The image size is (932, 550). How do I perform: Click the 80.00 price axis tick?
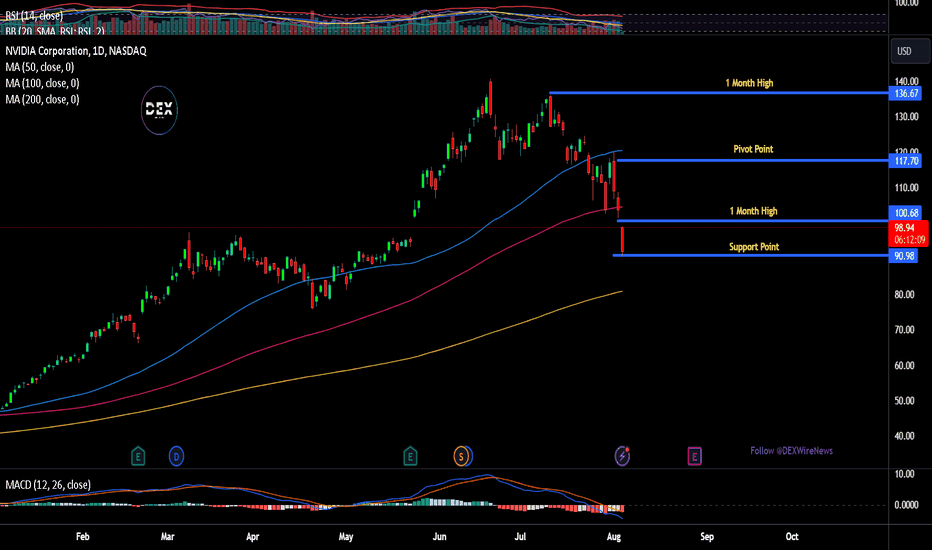click(x=905, y=294)
